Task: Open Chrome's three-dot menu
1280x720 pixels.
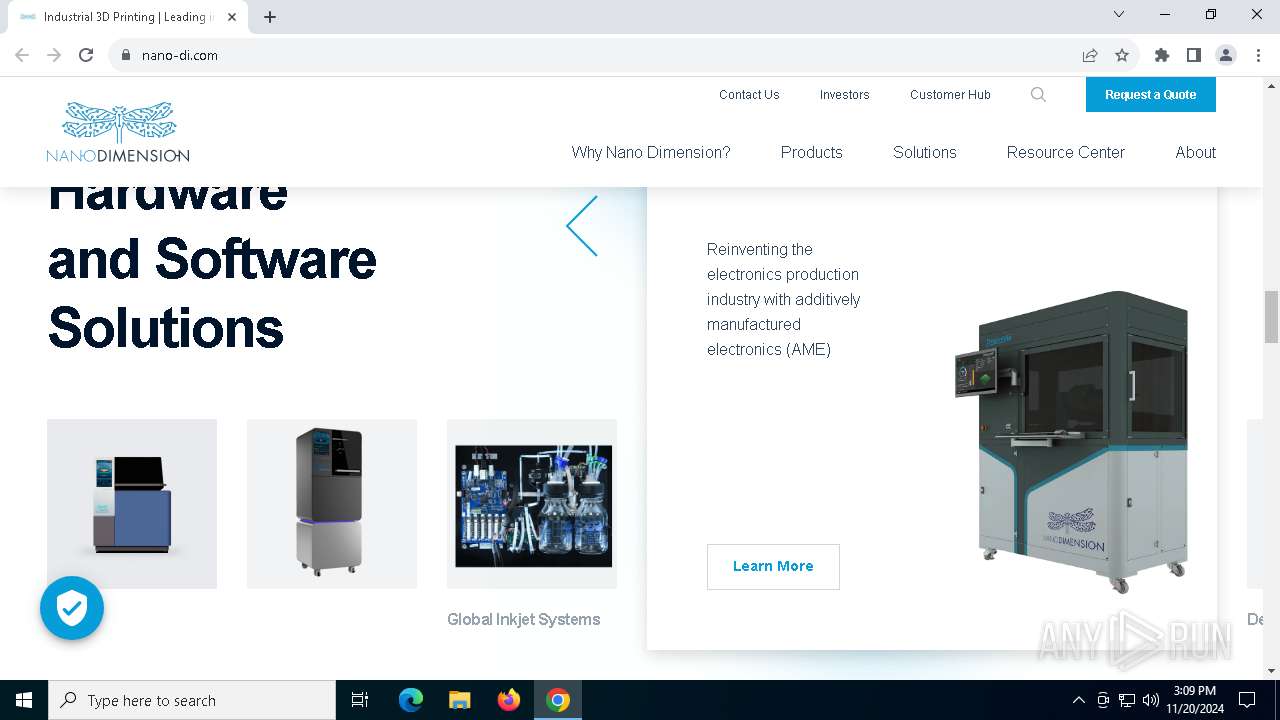Action: pos(1257,55)
